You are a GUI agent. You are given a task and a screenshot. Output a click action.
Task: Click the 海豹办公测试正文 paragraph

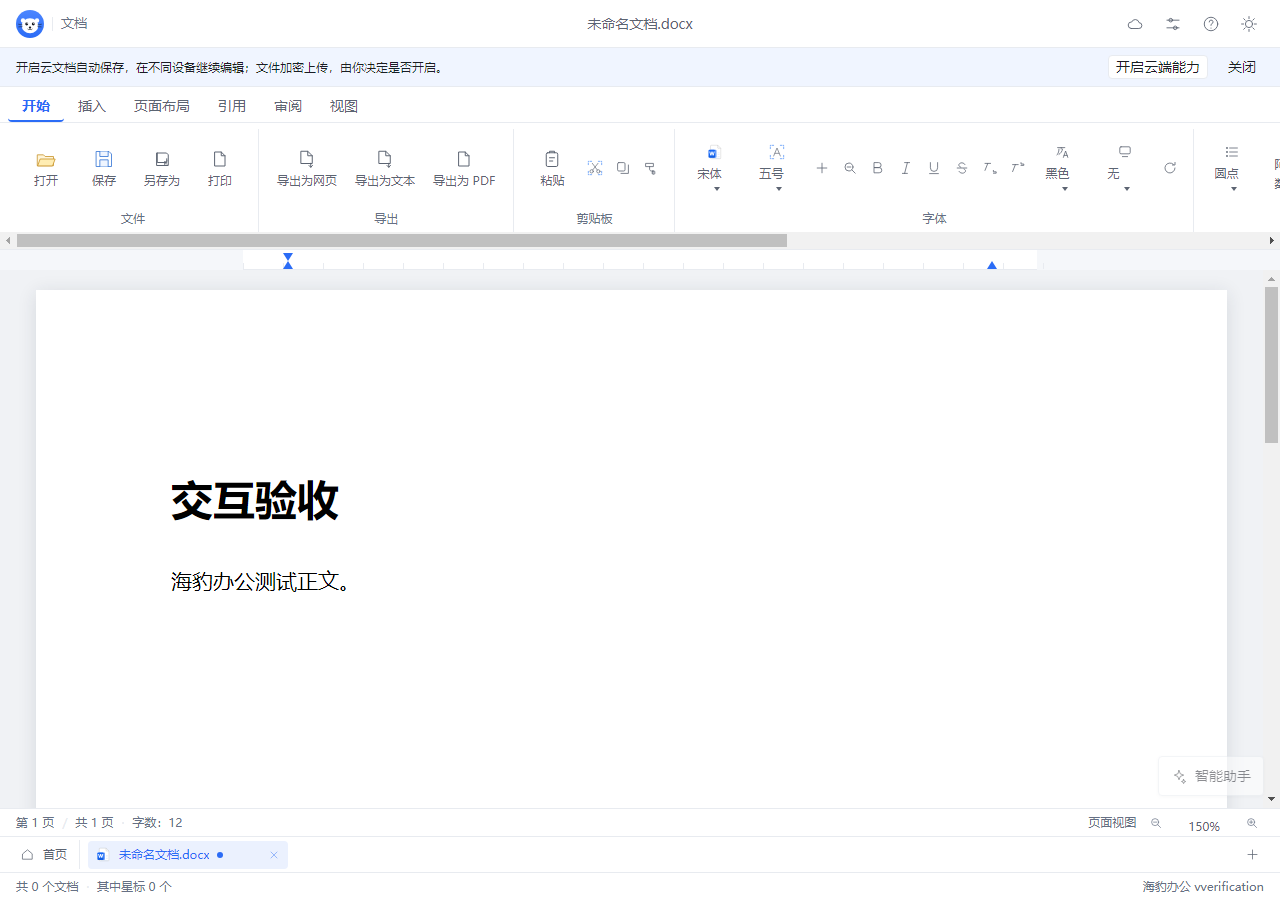coord(262,581)
